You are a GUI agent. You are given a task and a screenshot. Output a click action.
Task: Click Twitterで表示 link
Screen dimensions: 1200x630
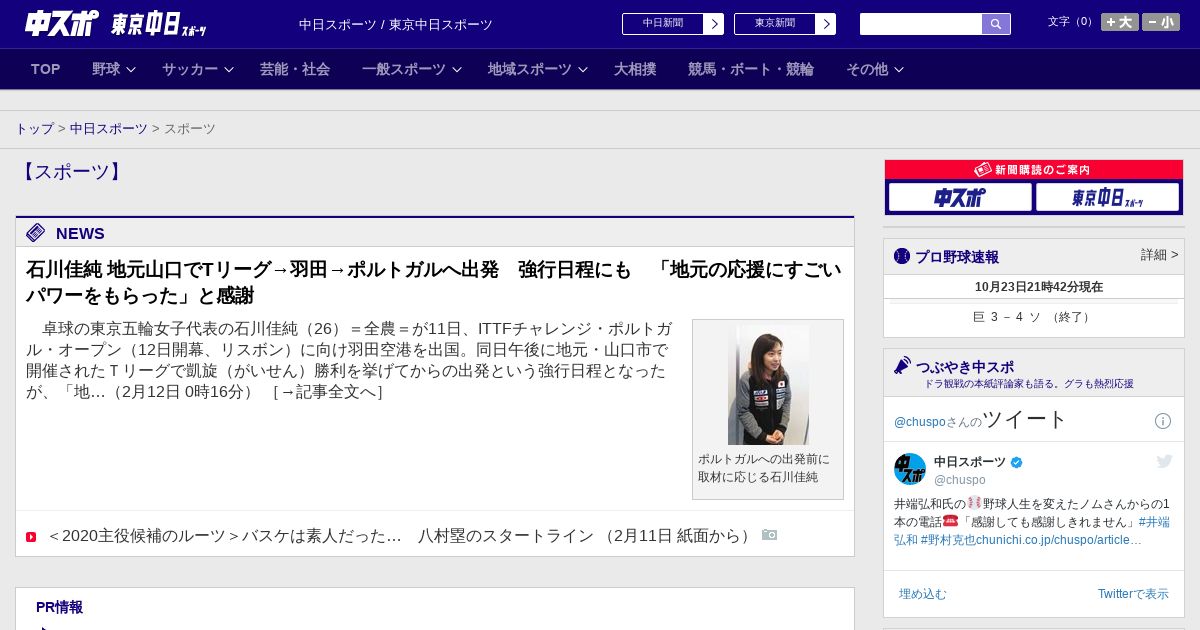tap(1133, 594)
